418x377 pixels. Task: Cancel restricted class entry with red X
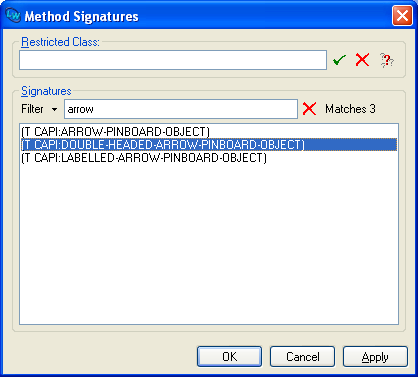(362, 60)
